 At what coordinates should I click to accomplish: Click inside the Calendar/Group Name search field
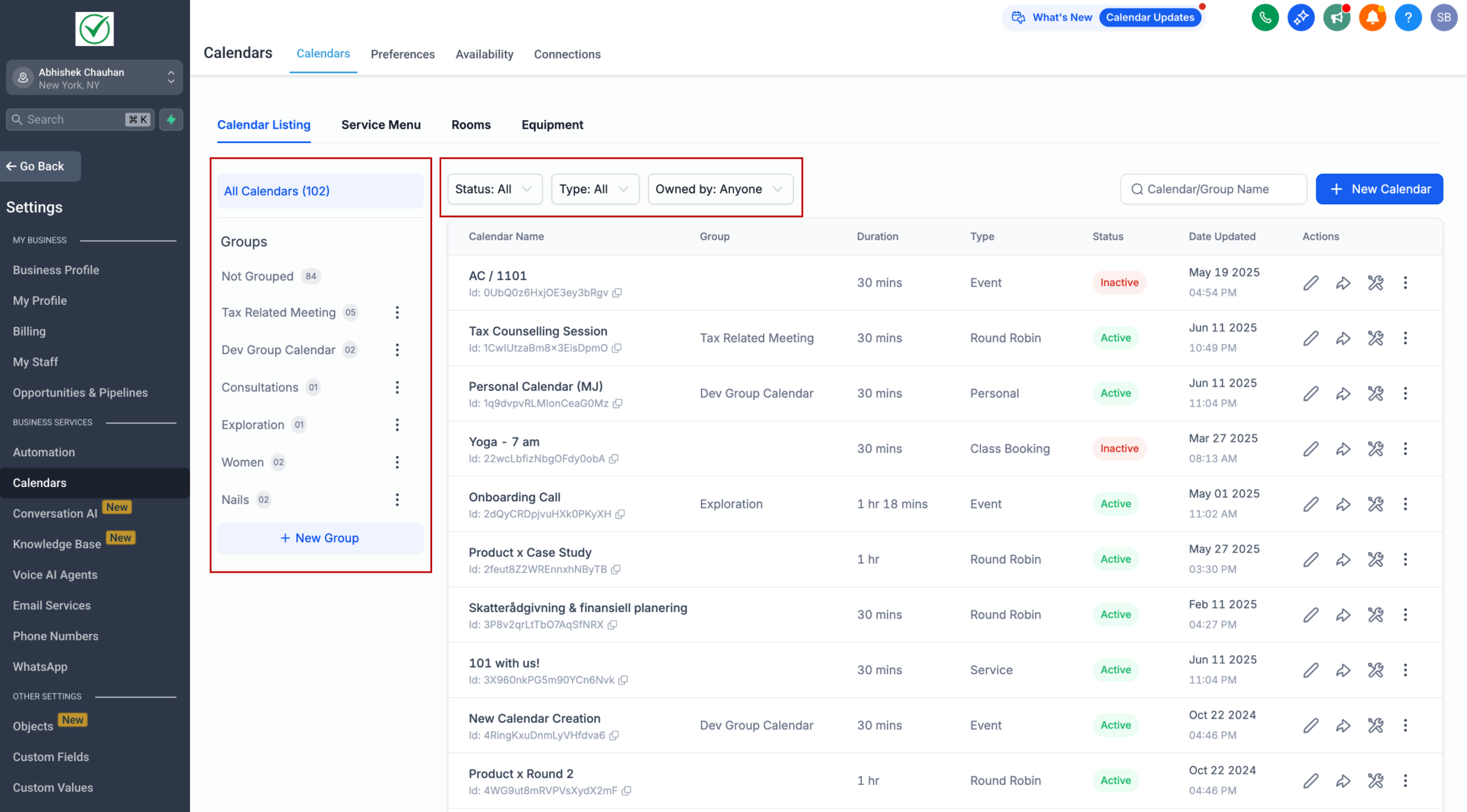[1213, 189]
